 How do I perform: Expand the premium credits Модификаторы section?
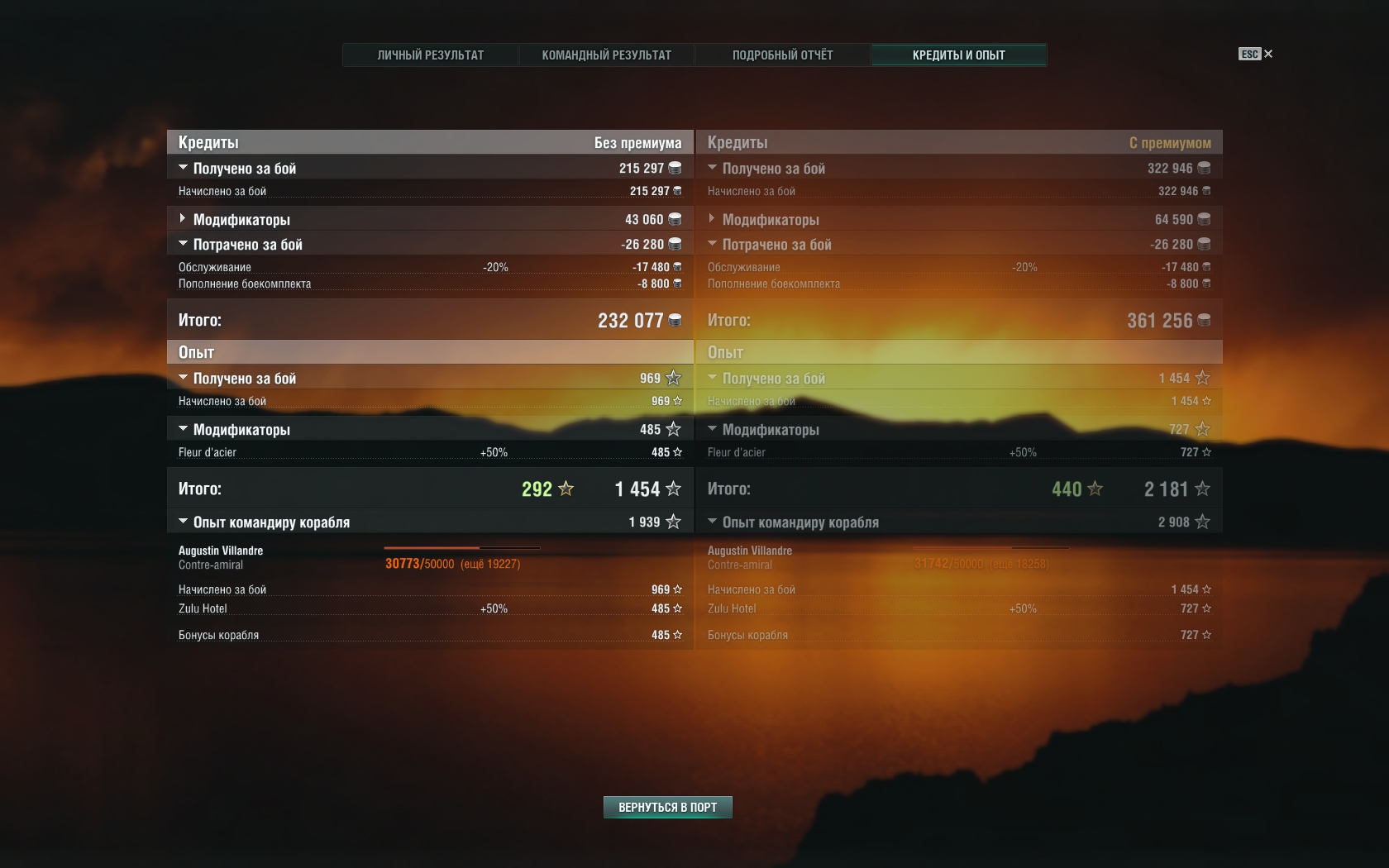click(x=712, y=219)
